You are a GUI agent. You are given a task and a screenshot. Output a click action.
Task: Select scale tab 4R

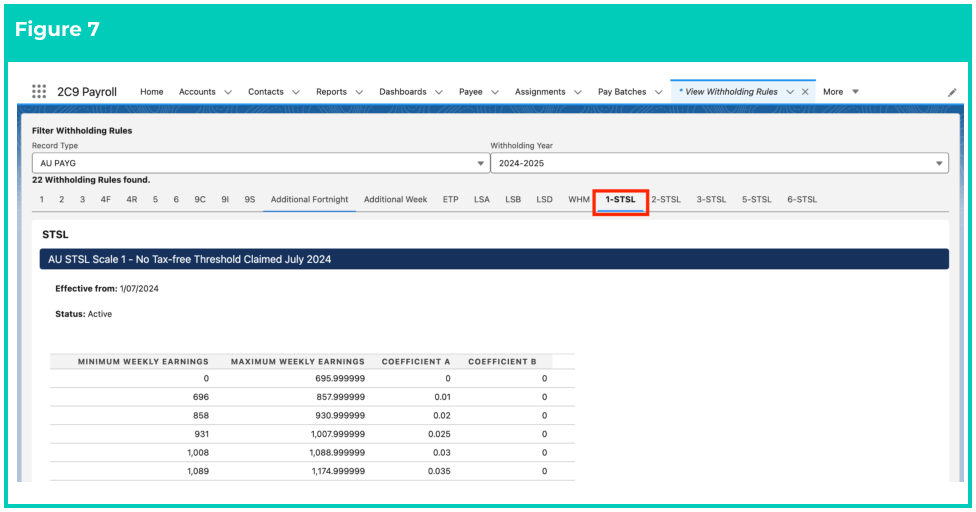pos(131,200)
